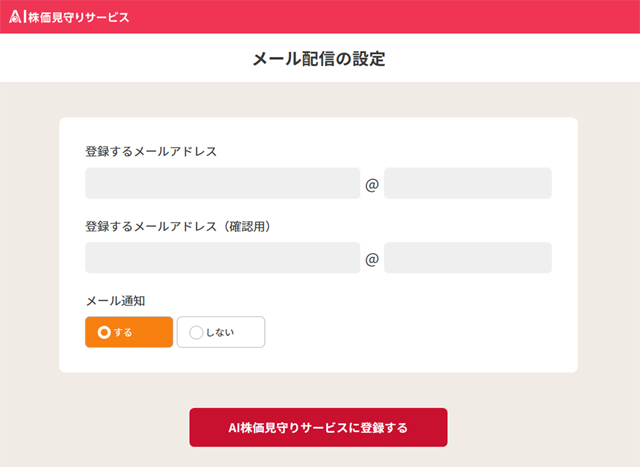Image resolution: width=640 pixels, height=467 pixels.
Task: Click the first email username input field
Action: point(222,184)
